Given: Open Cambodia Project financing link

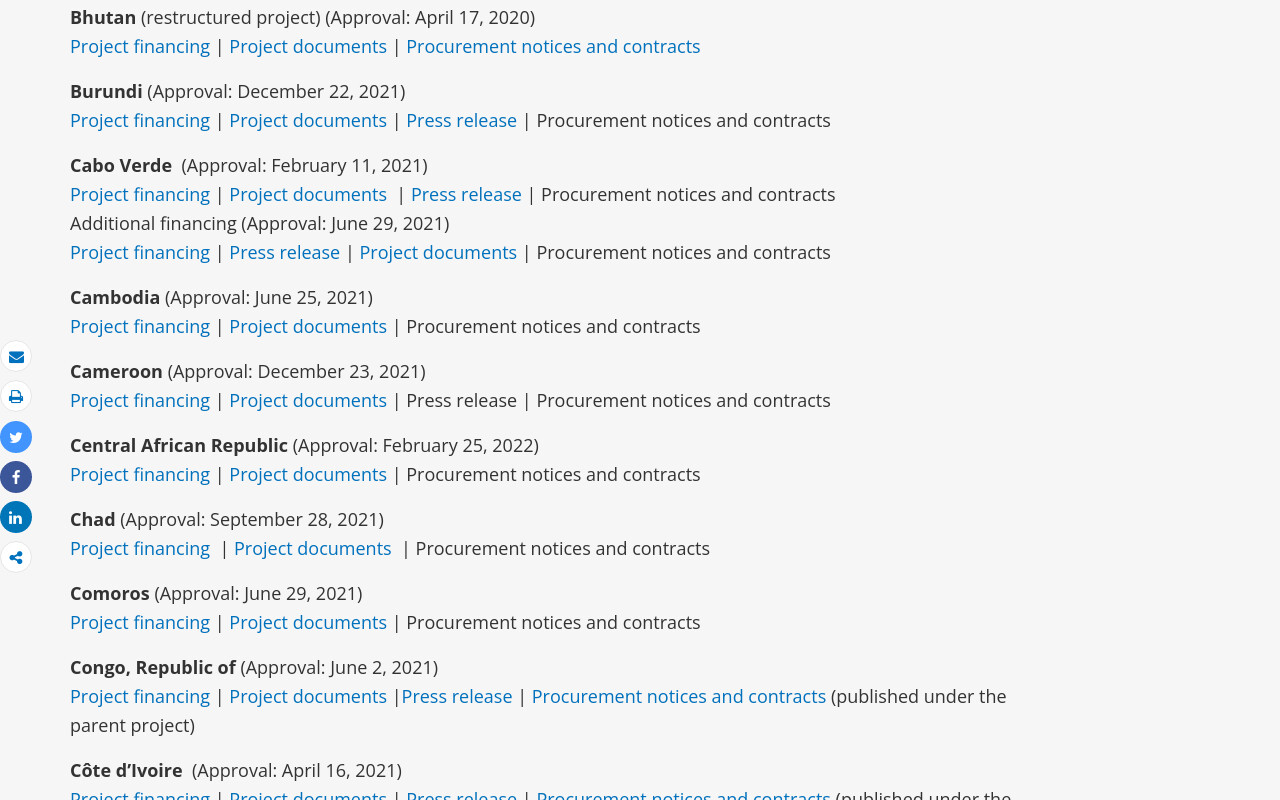Looking at the screenshot, I should click(140, 327).
